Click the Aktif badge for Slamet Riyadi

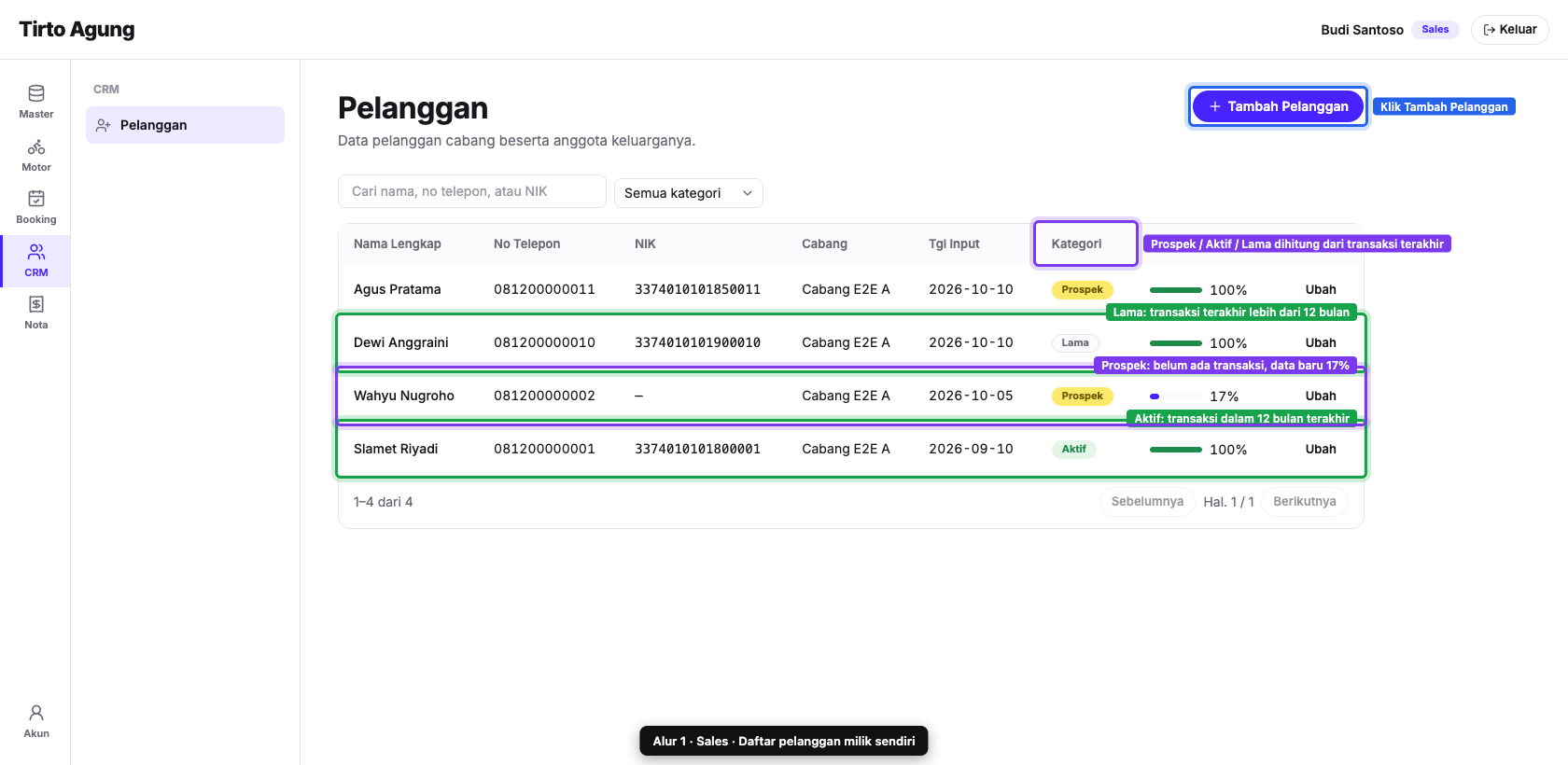pyautogui.click(x=1074, y=450)
